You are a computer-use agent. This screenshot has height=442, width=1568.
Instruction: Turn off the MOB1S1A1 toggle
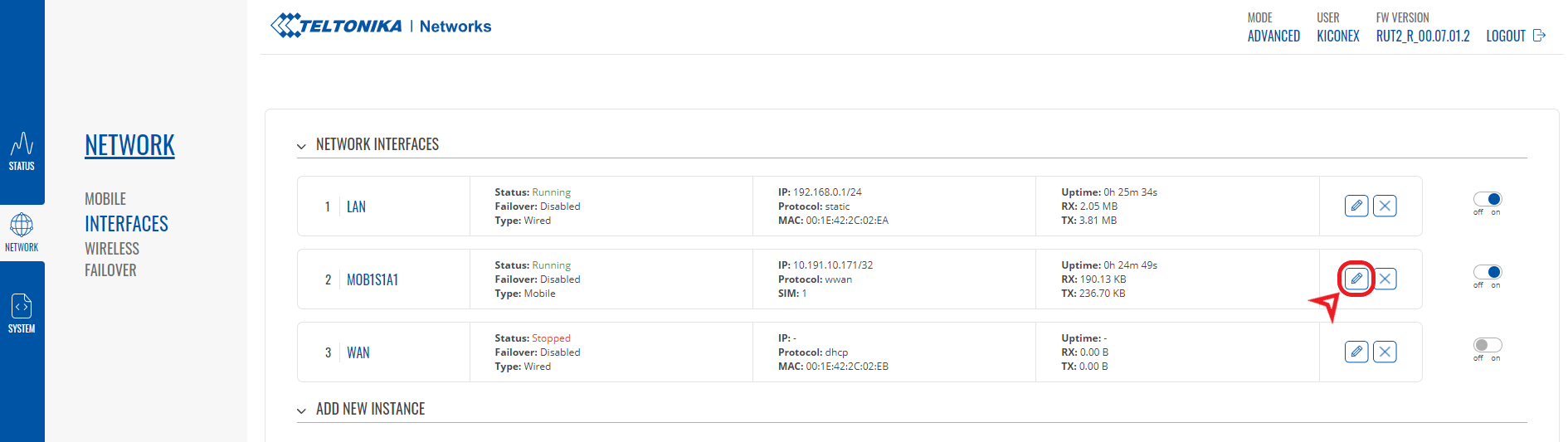[x=1488, y=272]
